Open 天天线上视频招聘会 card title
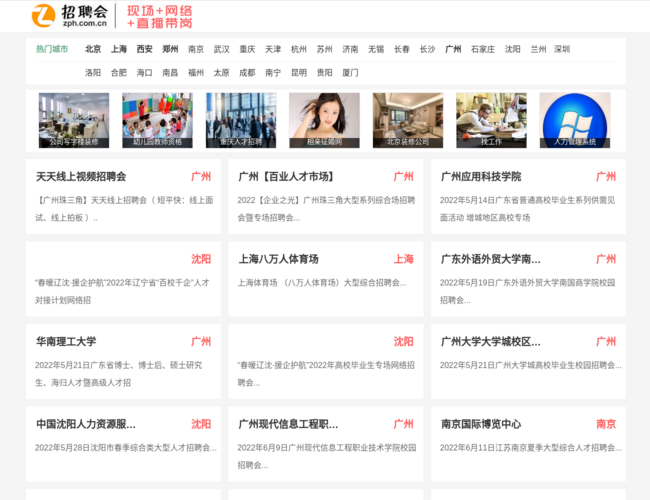Screen dimensions: 650x500 coord(81,177)
